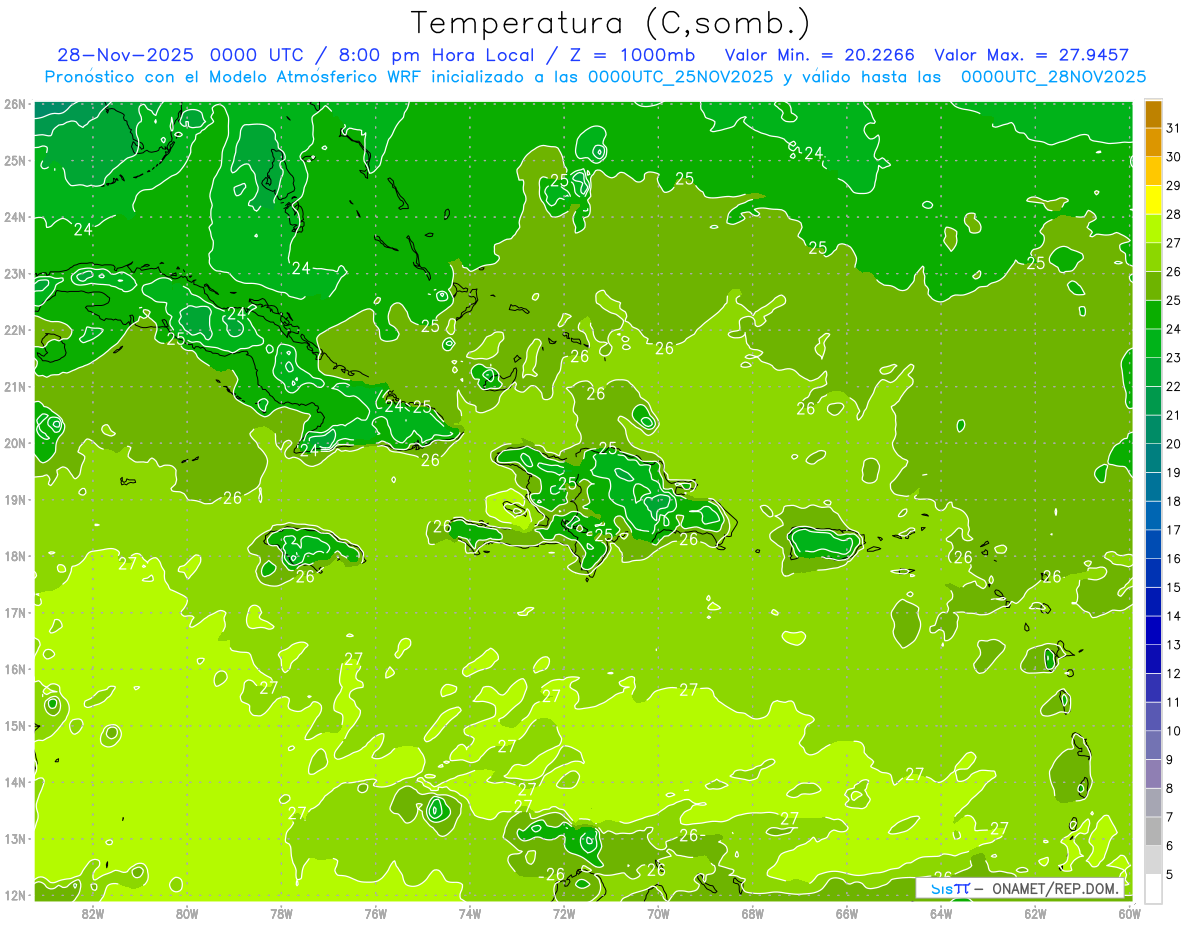Pick the dark orange swatch above legend 31
Viewport: 1200px width, 927px height.
point(1153,114)
